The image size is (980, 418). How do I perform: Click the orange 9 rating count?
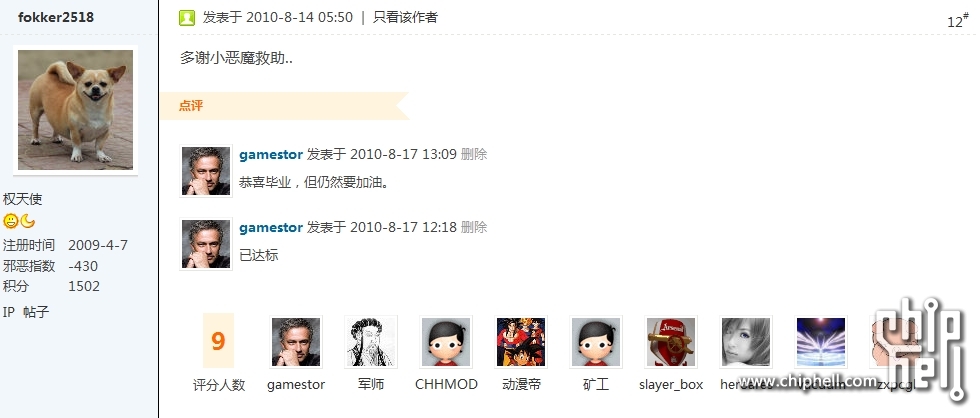coord(218,341)
